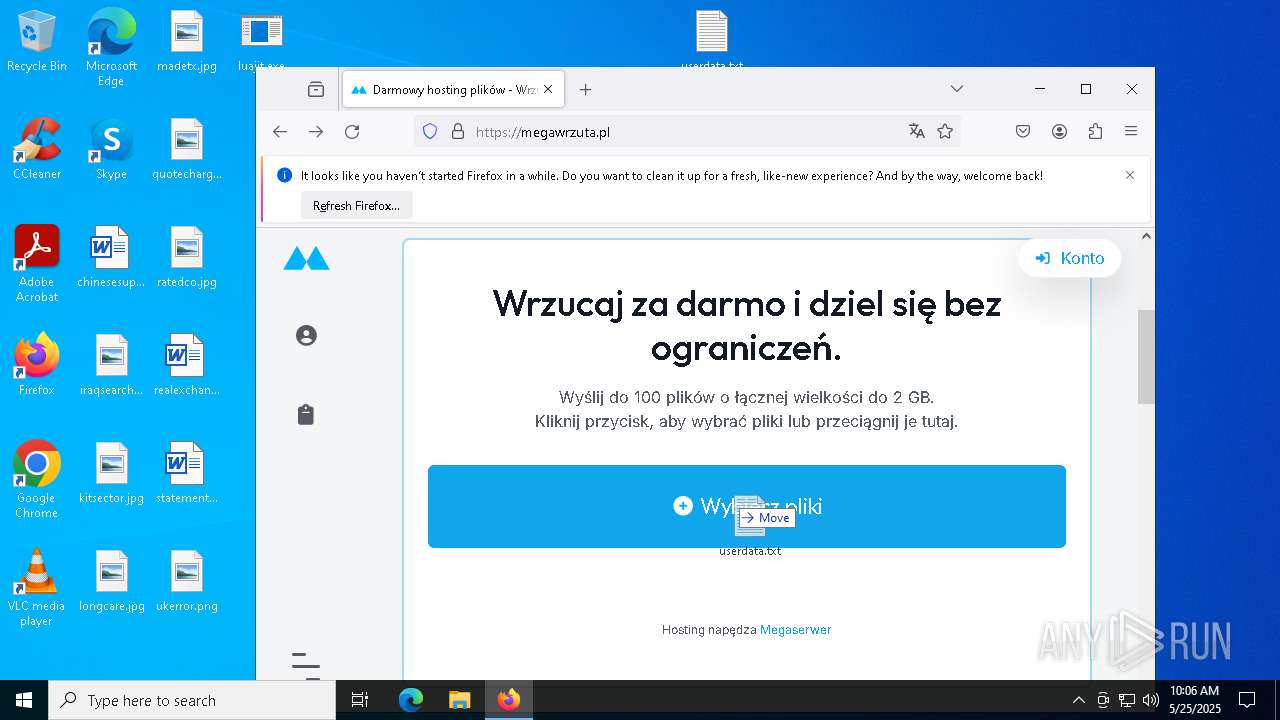Close the Darmowy hosting plików tab
The width and height of the screenshot is (1280, 720).
548,89
